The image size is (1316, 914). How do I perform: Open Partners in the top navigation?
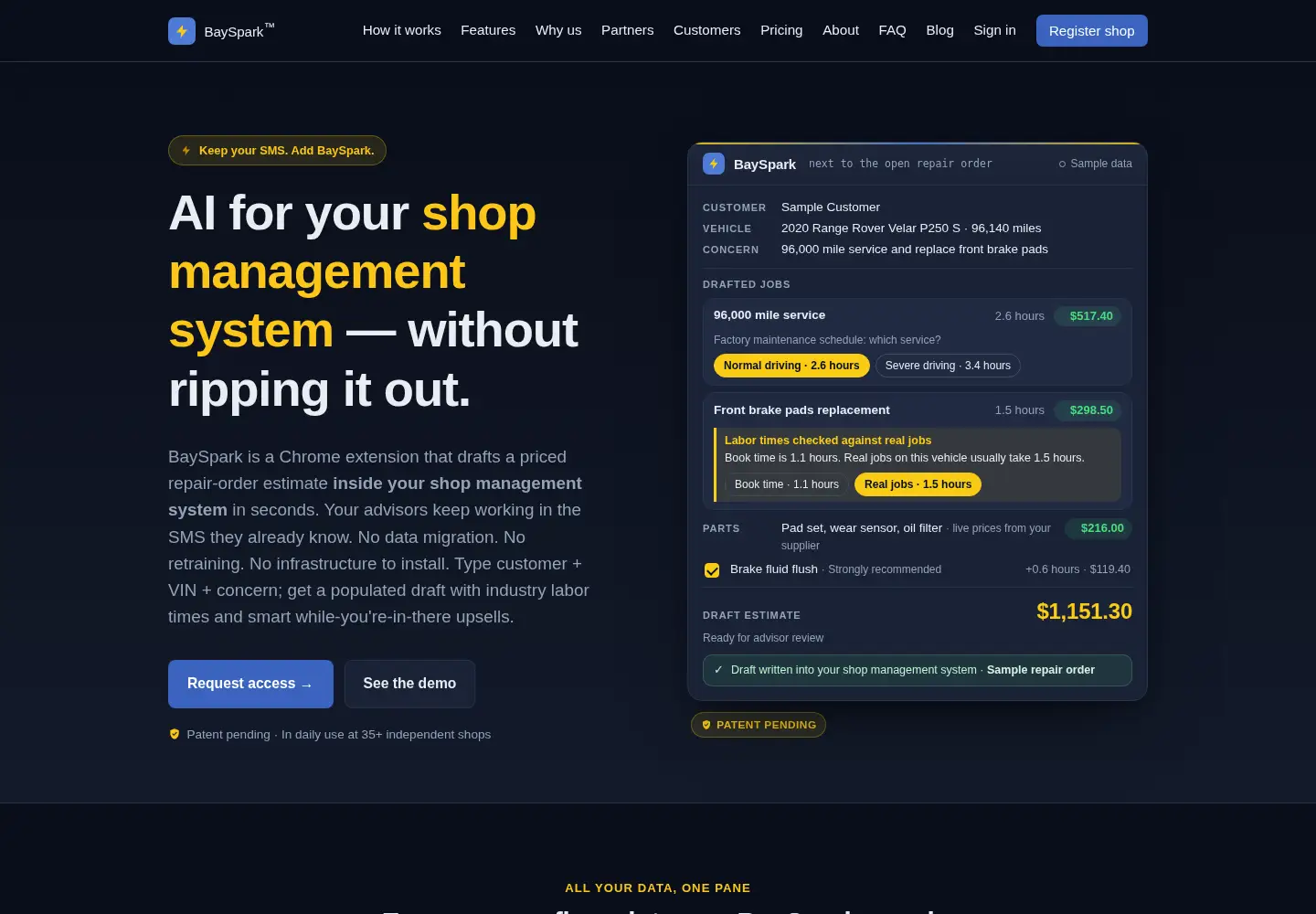628,30
